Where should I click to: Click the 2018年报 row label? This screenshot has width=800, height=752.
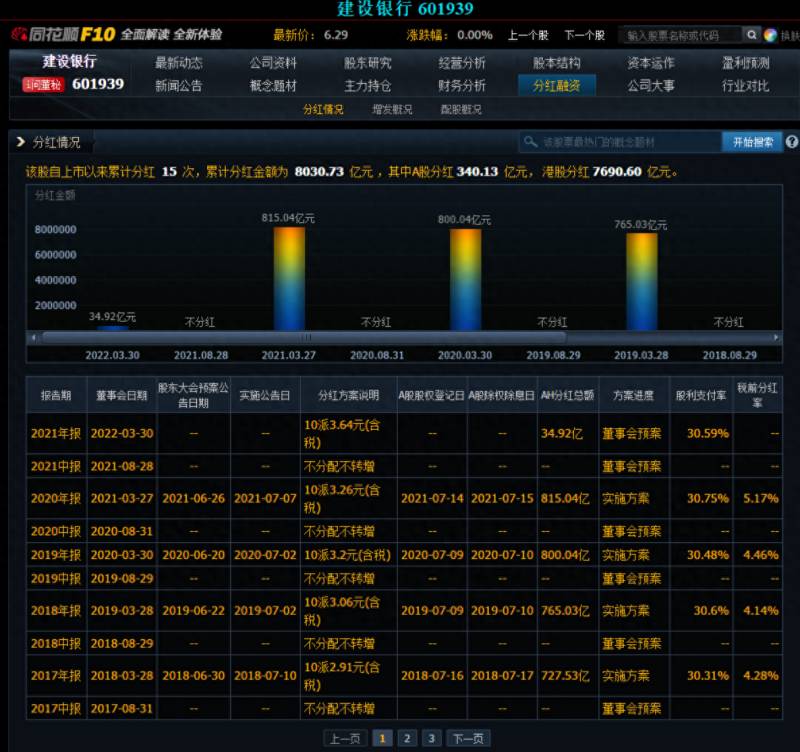click(x=56, y=611)
